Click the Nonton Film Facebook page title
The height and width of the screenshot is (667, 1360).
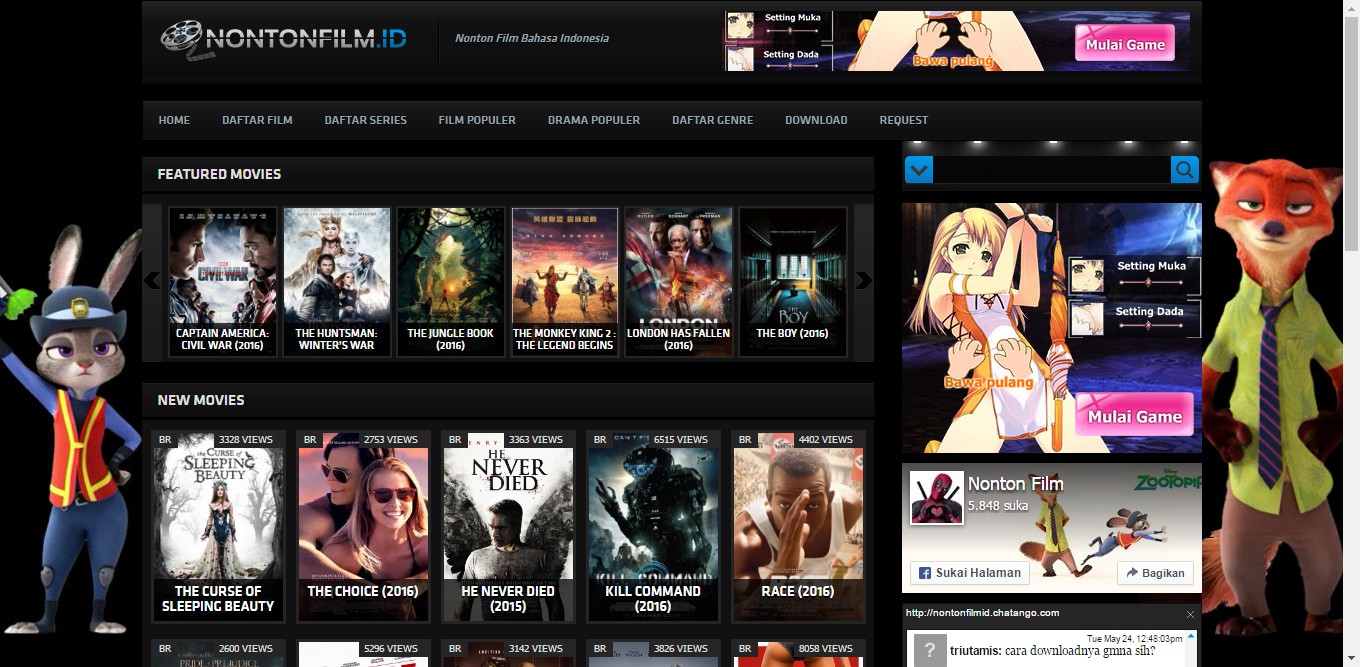[1015, 484]
